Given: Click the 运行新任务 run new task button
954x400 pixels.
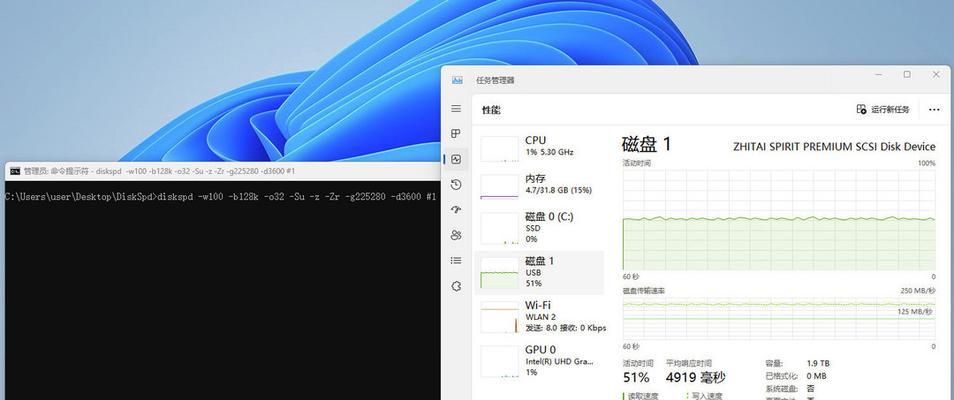Looking at the screenshot, I should pyautogui.click(x=883, y=110).
